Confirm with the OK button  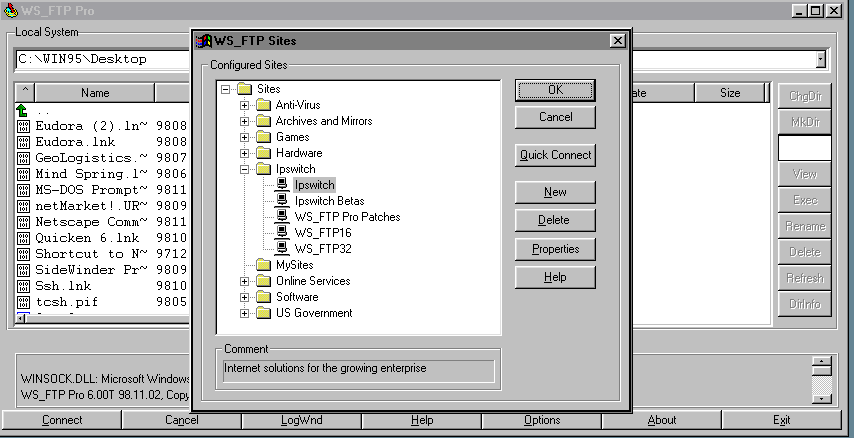pos(555,90)
